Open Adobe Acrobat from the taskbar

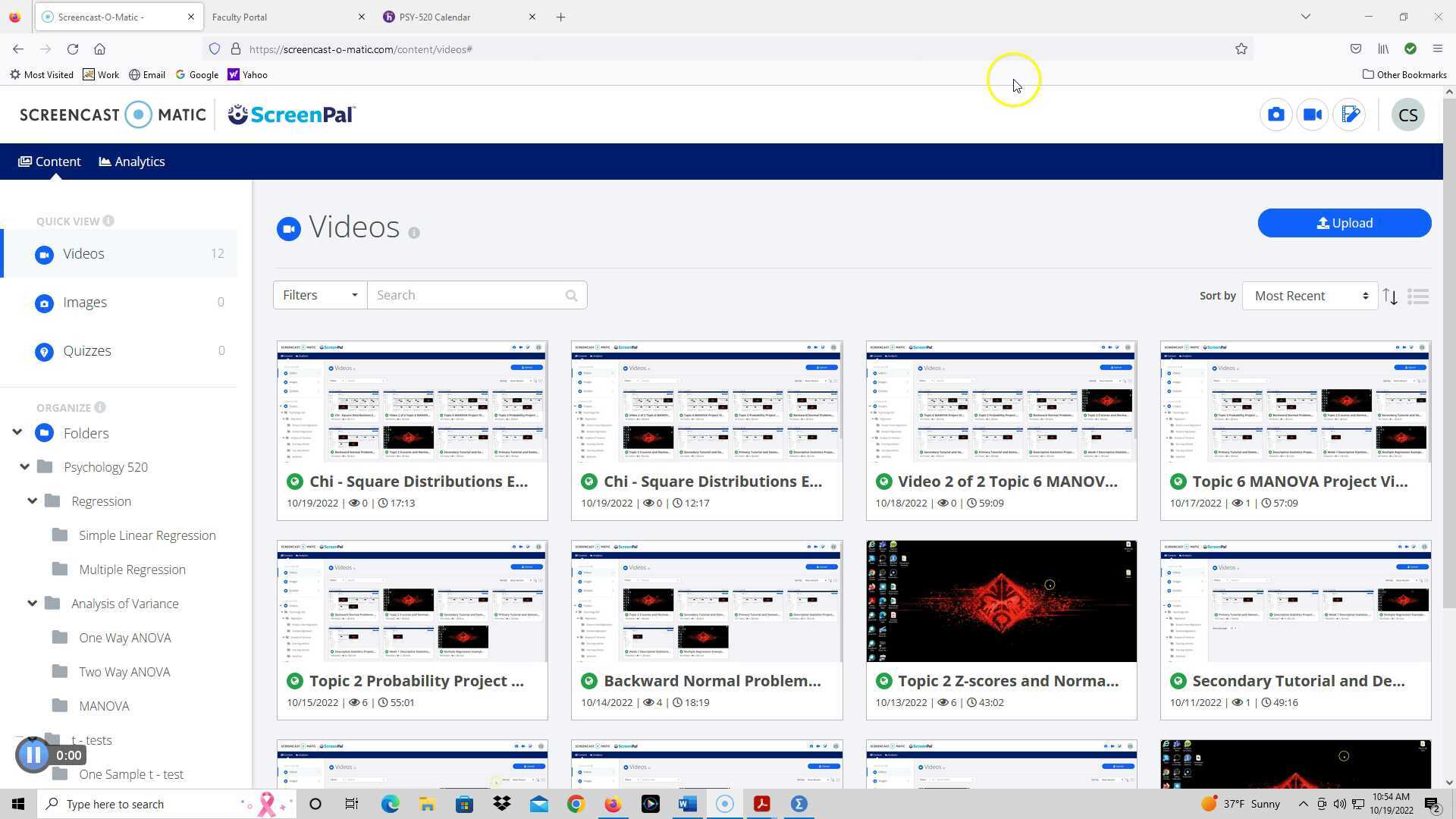tap(762, 804)
